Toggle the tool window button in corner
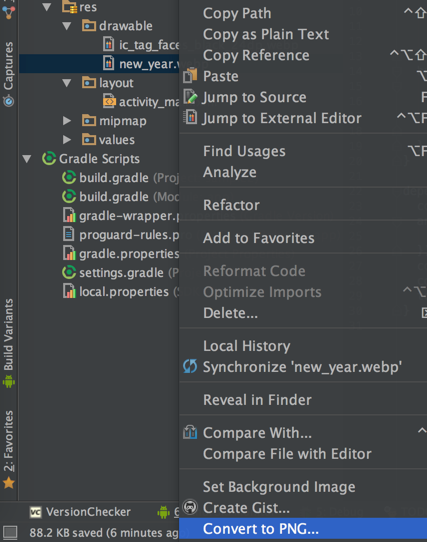 coord(10,533)
